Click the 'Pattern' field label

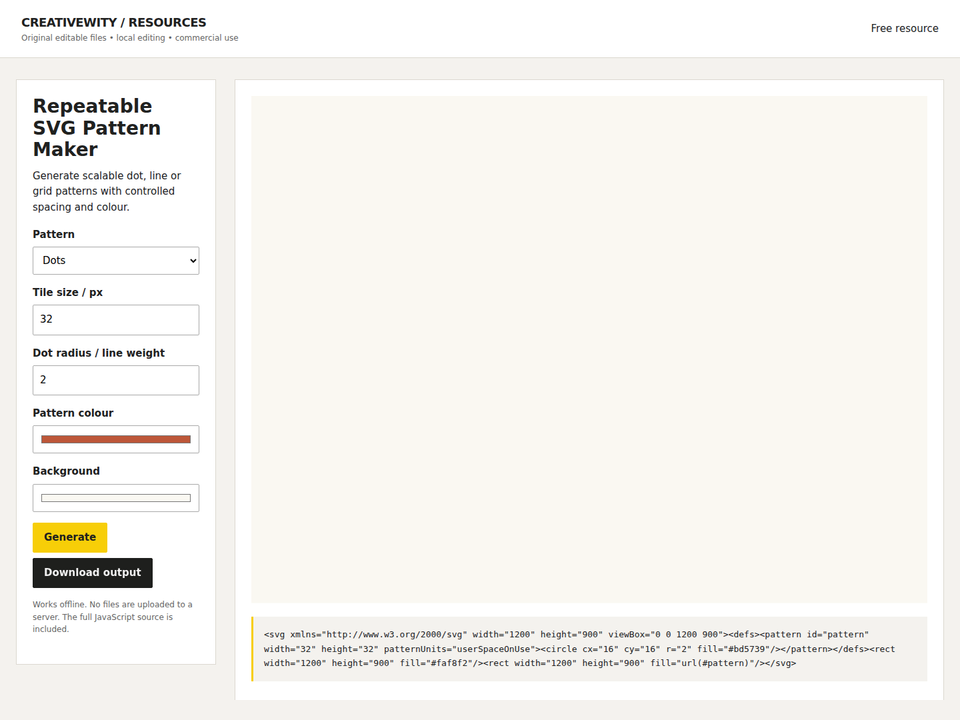[x=53, y=234]
